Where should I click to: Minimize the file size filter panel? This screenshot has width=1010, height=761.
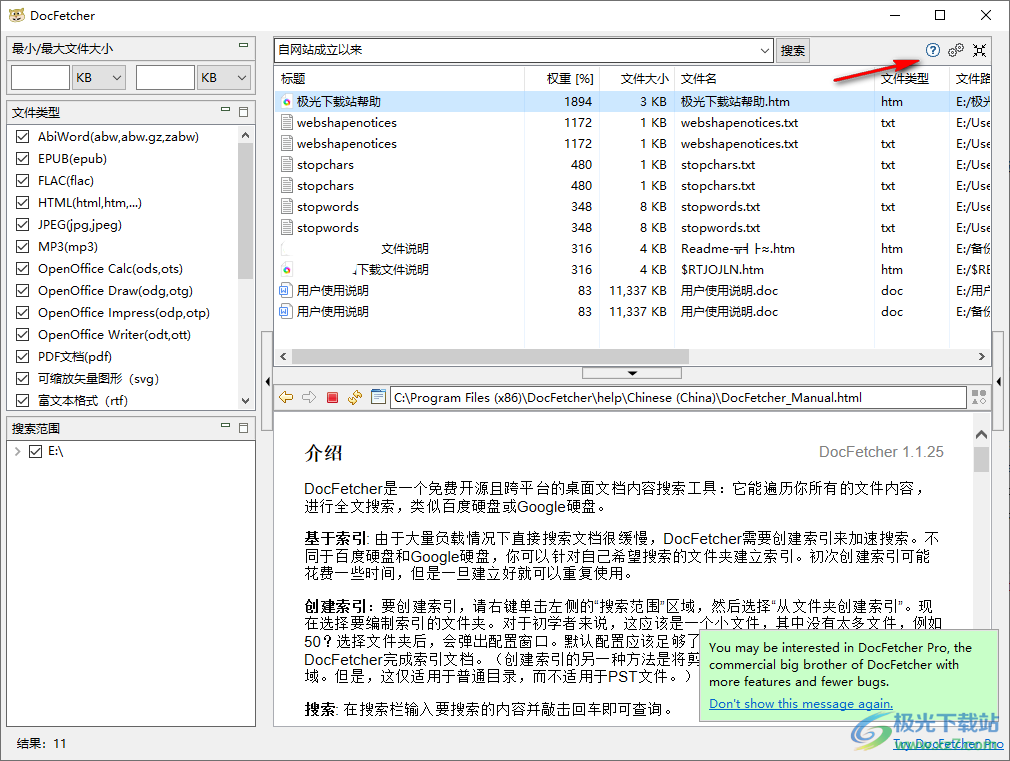click(243, 45)
